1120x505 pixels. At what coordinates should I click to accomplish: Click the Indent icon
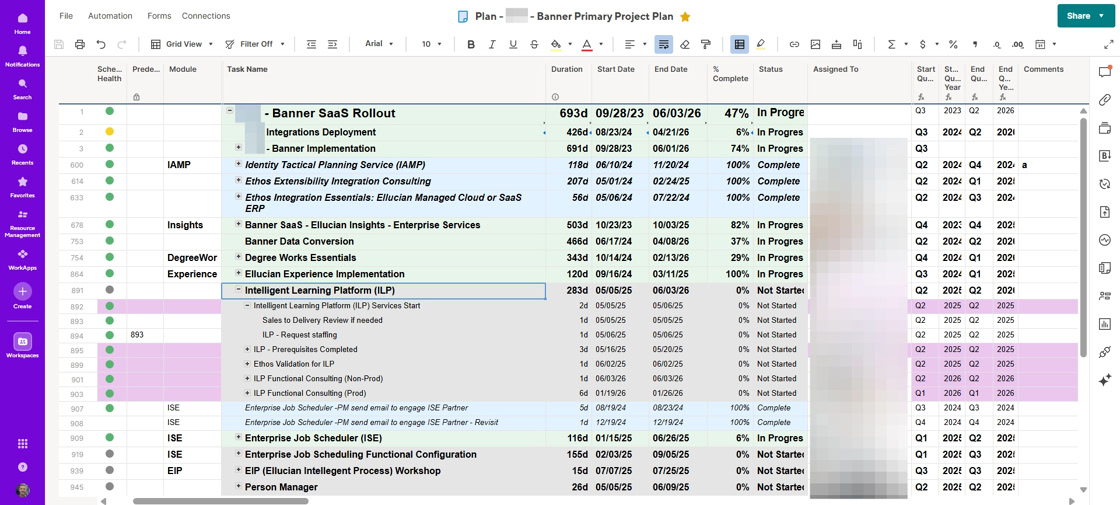332,44
